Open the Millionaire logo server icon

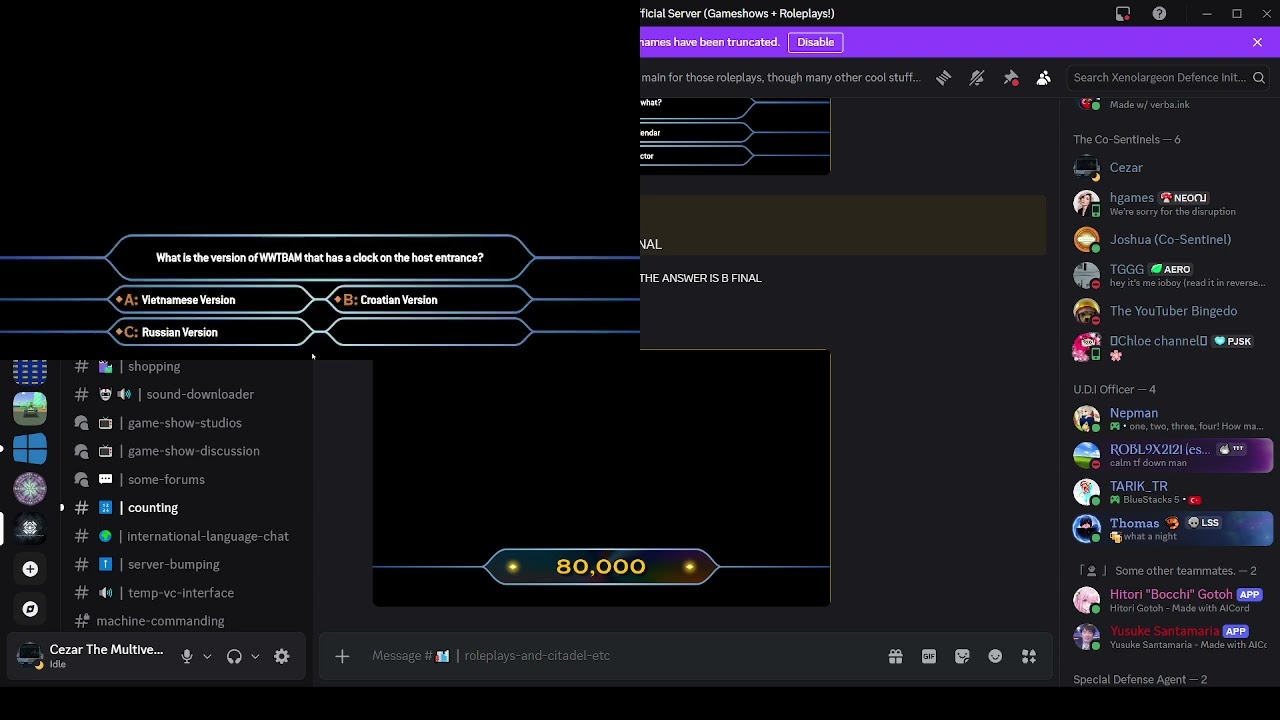(30, 489)
